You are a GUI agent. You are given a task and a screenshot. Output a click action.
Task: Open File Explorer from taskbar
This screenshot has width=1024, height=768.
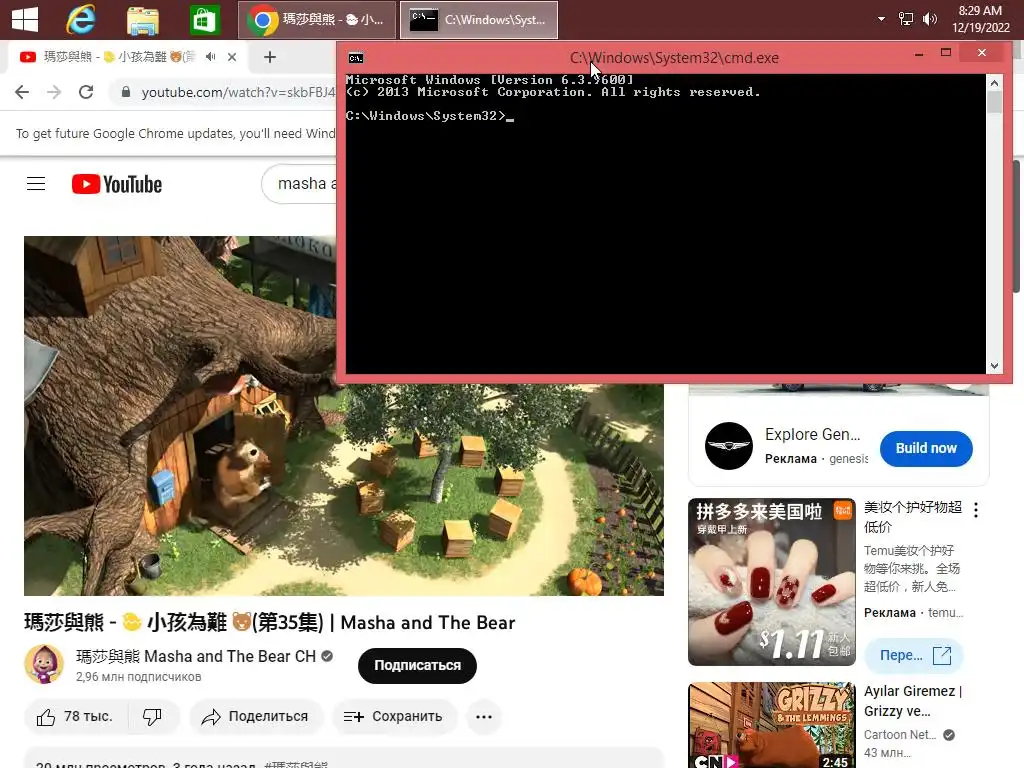tap(142, 20)
